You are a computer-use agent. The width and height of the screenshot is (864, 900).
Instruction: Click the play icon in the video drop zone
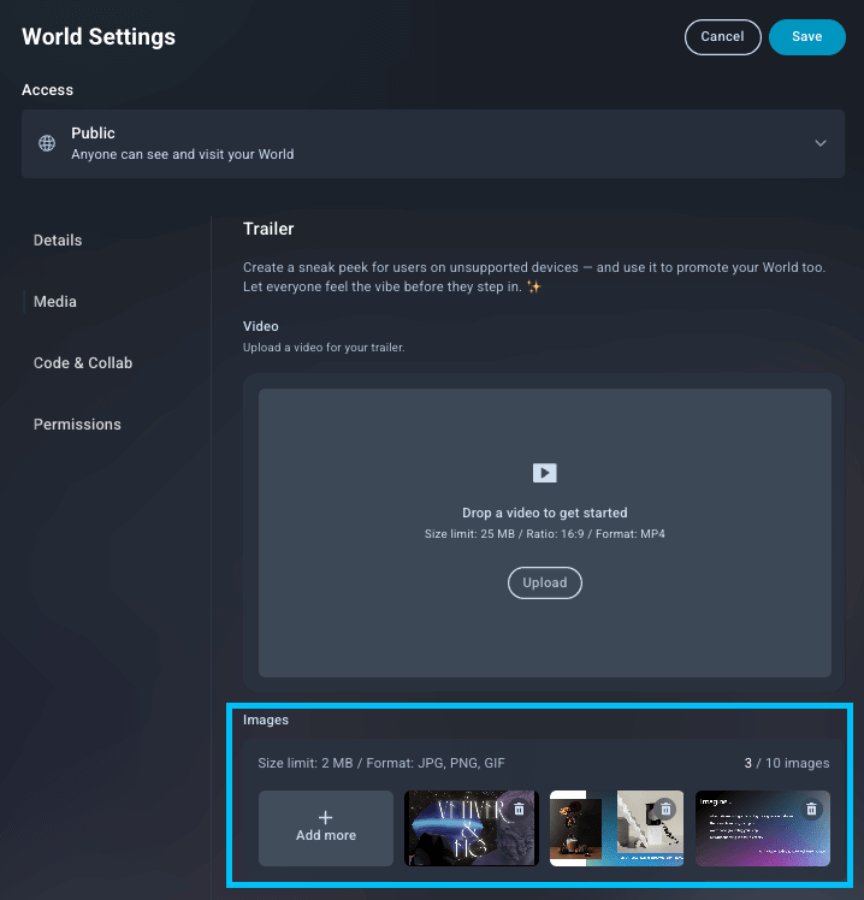(x=544, y=472)
